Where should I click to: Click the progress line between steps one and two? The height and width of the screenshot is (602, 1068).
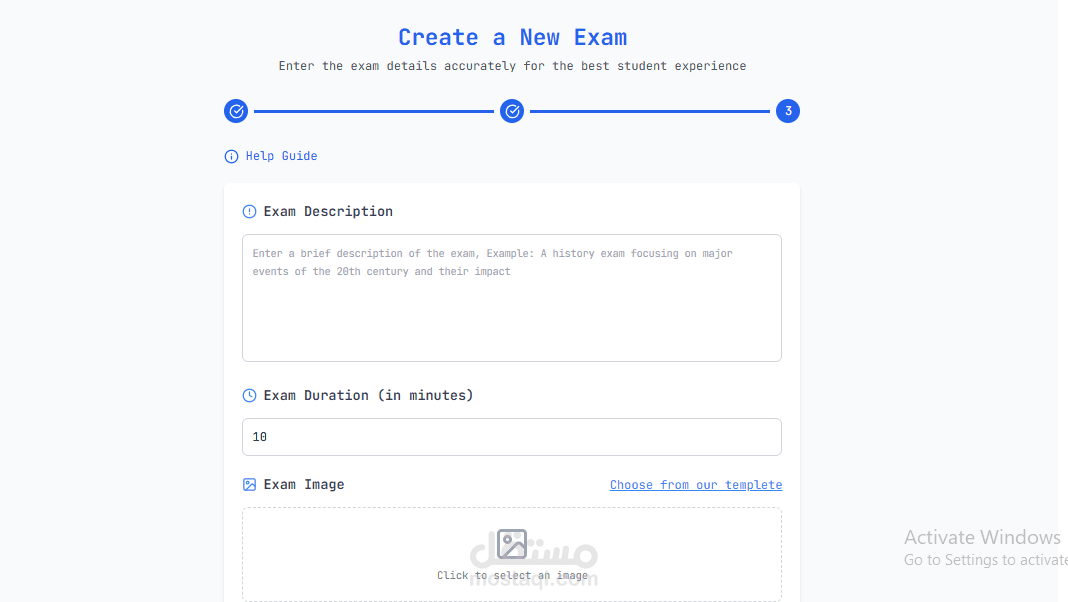point(374,111)
